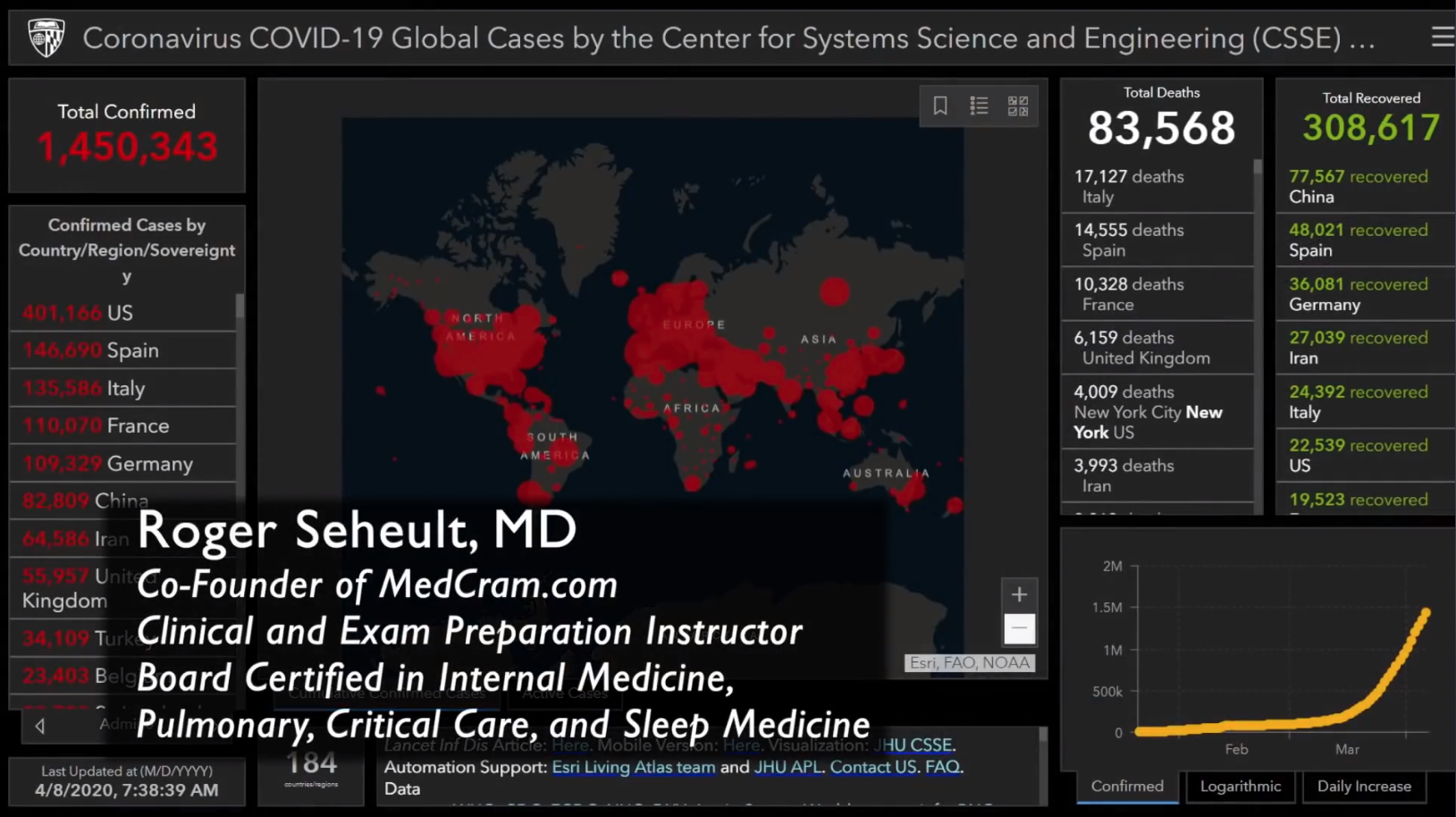
Task: Show the map legend list icon
Action: (979, 105)
